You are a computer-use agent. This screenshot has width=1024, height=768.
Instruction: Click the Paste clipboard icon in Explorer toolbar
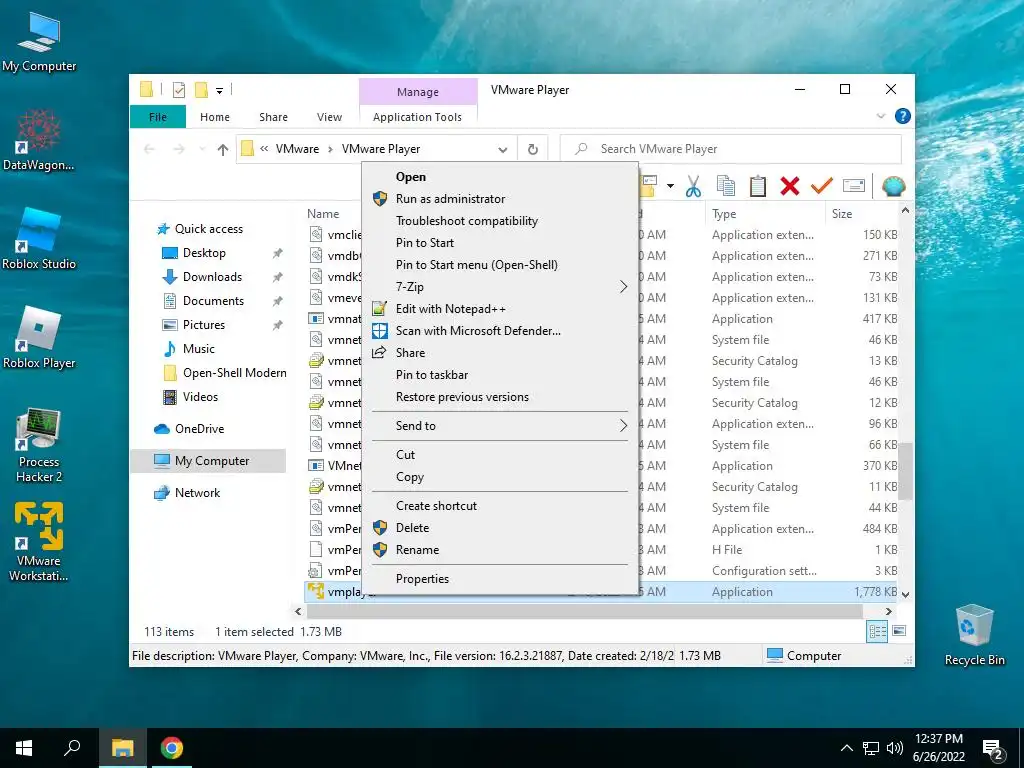758,186
